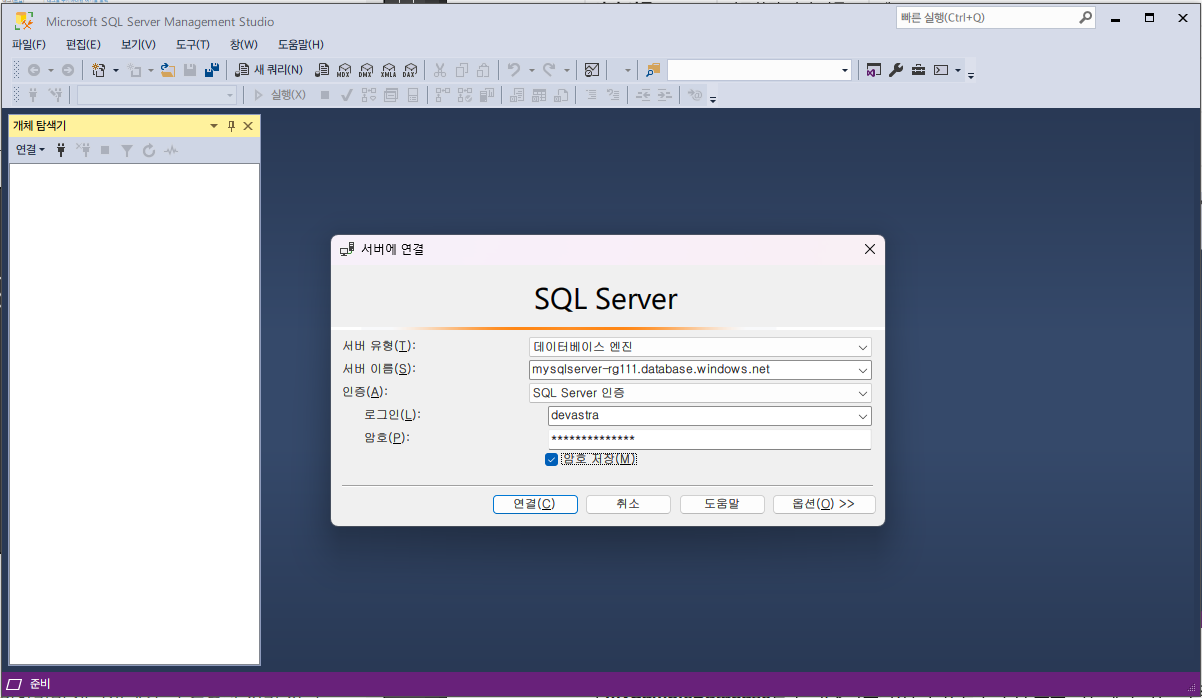Open a DAX query icon

409,70
